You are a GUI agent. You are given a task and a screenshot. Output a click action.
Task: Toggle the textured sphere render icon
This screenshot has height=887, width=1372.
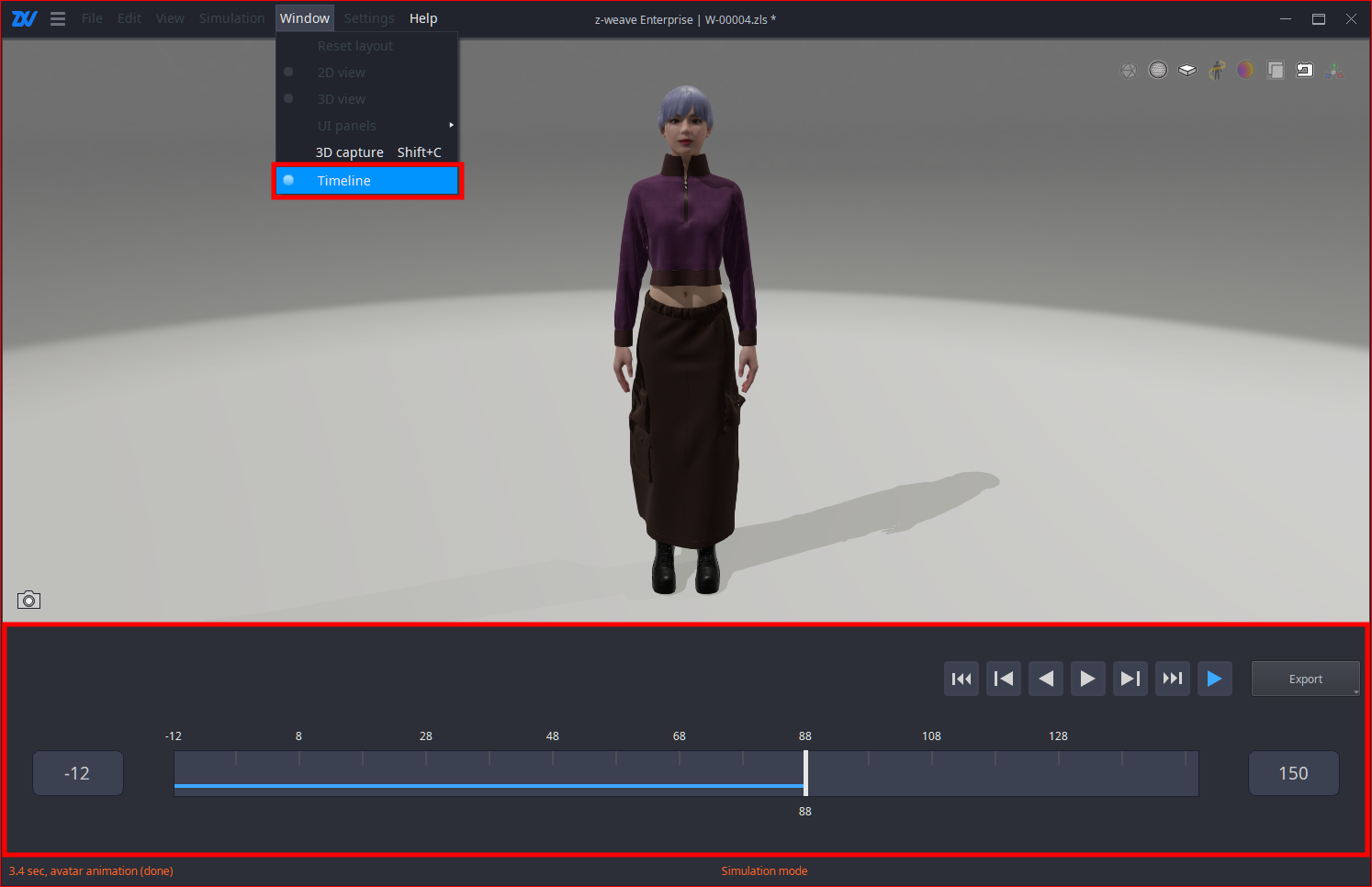point(1158,70)
